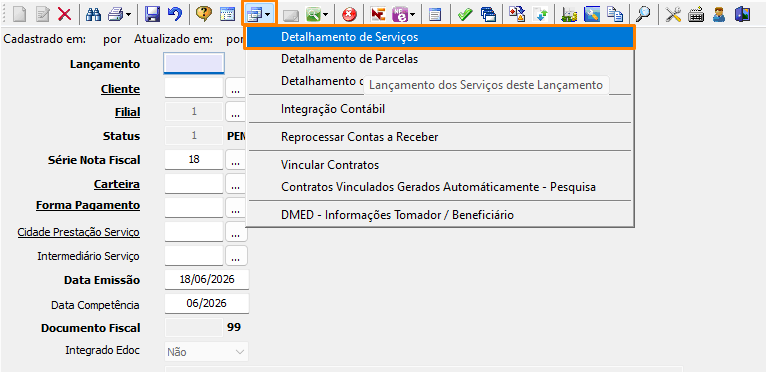The height and width of the screenshot is (372, 766).
Task: Click the edit record pencil-page icon
Action: point(43,15)
